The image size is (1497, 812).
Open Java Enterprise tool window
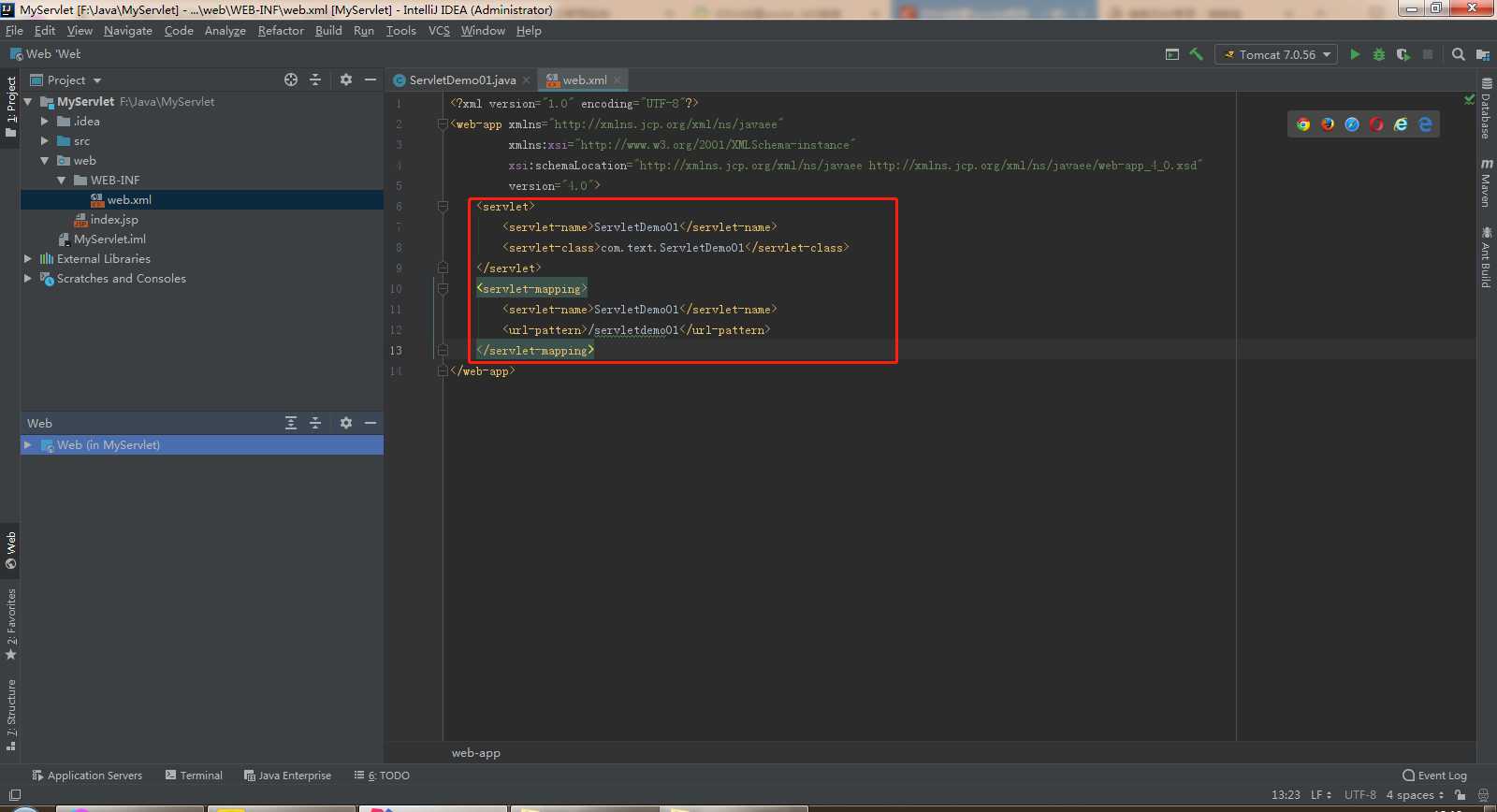287,776
